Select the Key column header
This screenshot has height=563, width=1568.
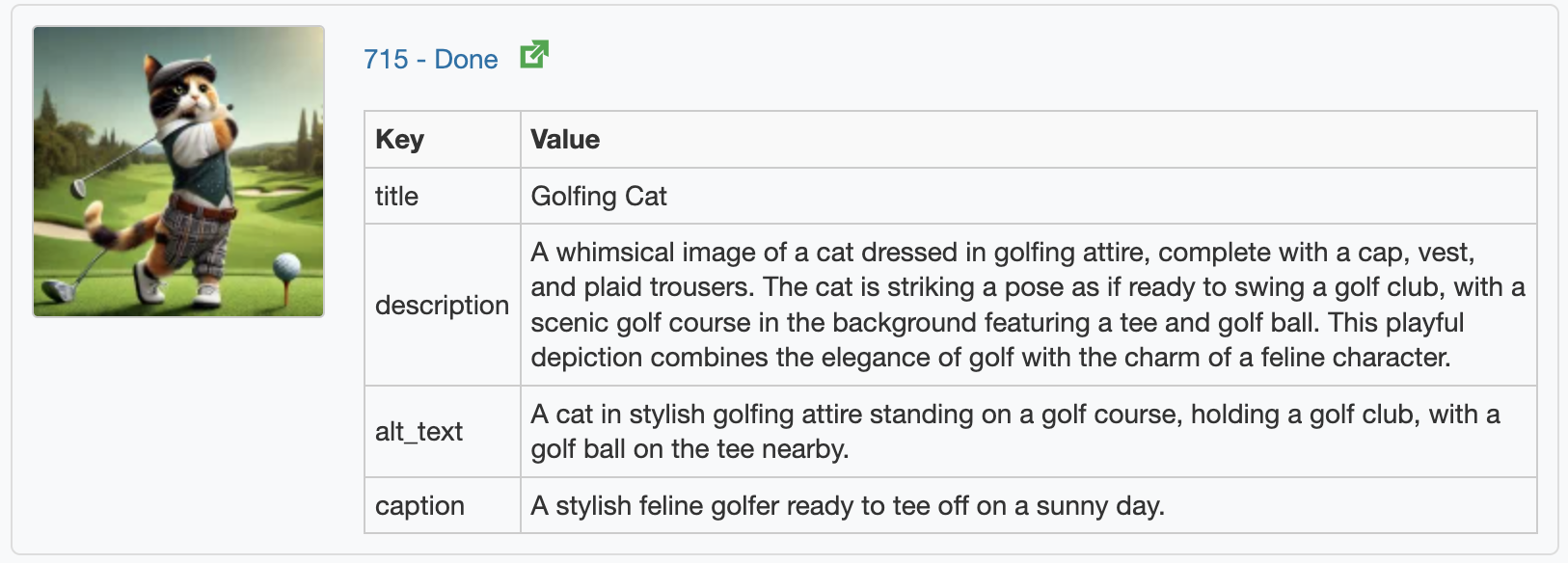[x=443, y=140]
